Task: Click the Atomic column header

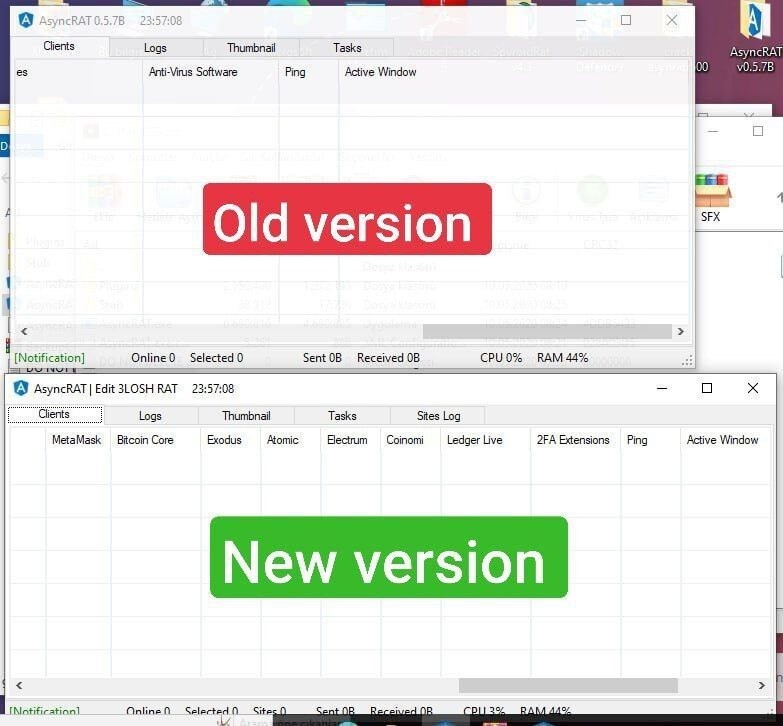Action: [290, 440]
